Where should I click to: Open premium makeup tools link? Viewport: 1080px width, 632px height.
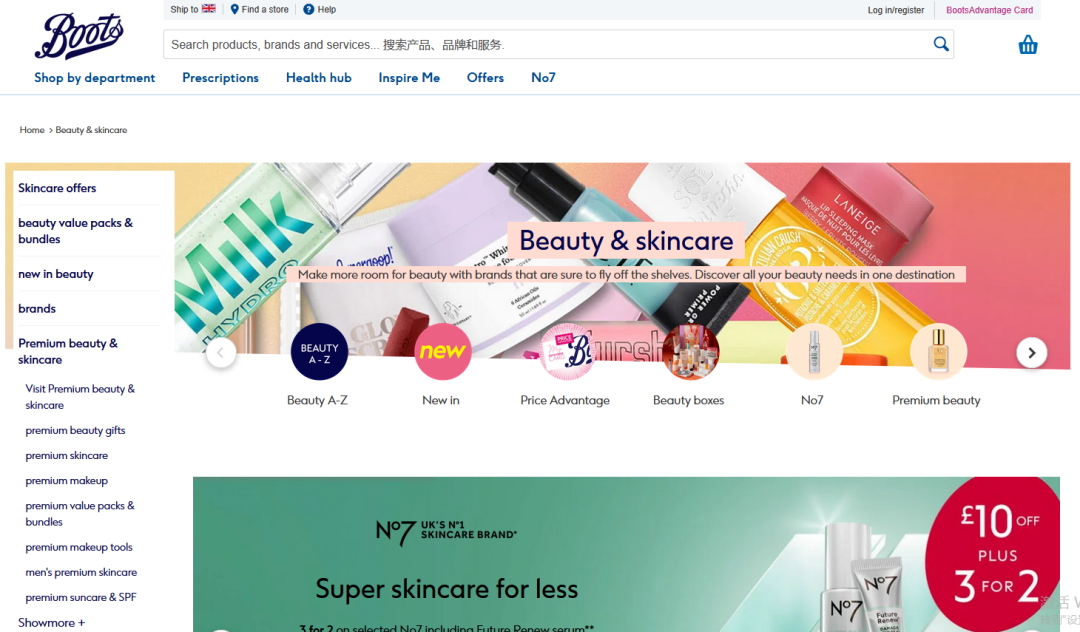pyautogui.click(x=79, y=547)
